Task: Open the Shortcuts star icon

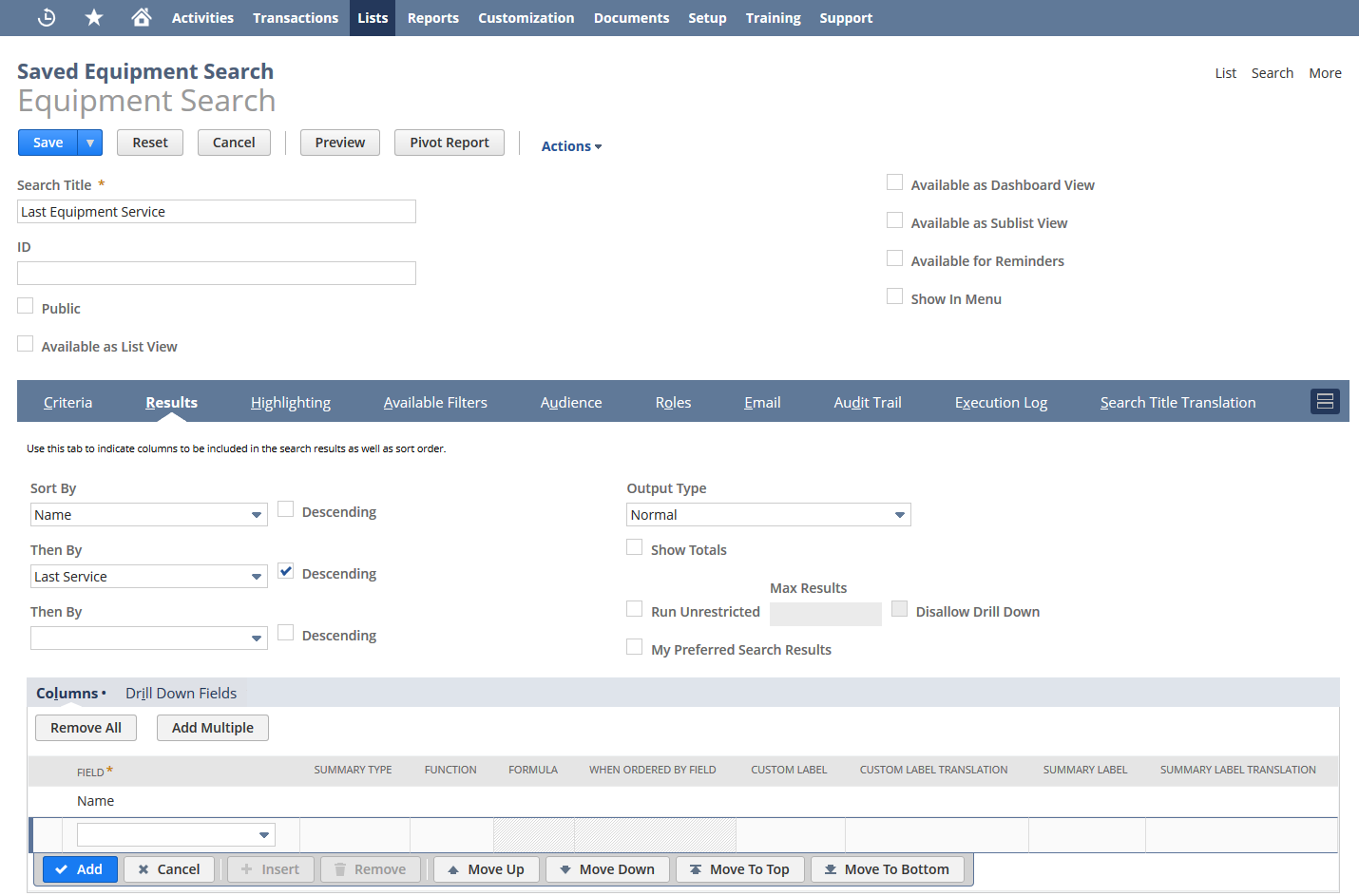Action: pos(94,17)
